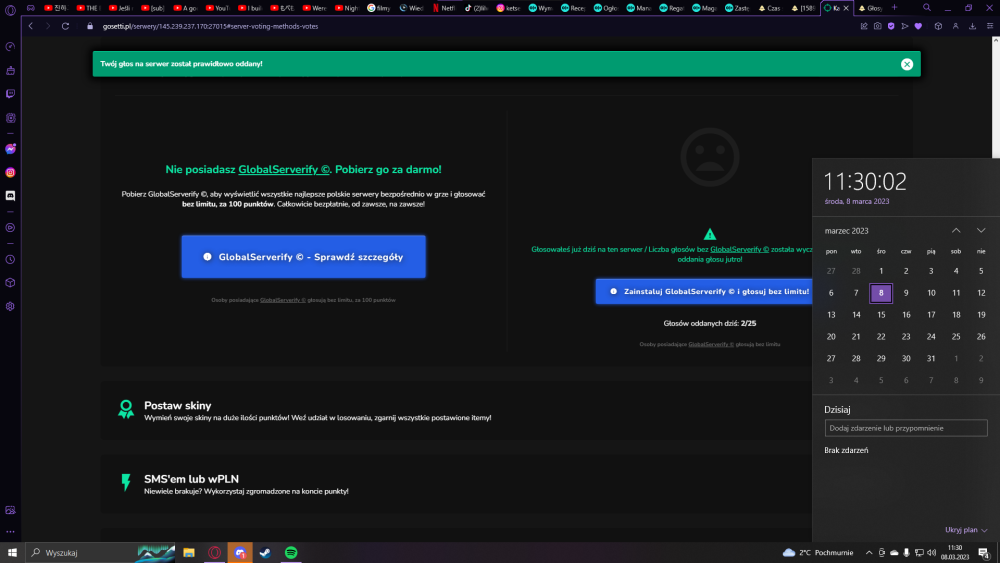Viewport: 1000px width, 563px height.
Task: Open the downloads icon in toolbar
Action: pyautogui.click(x=973, y=26)
